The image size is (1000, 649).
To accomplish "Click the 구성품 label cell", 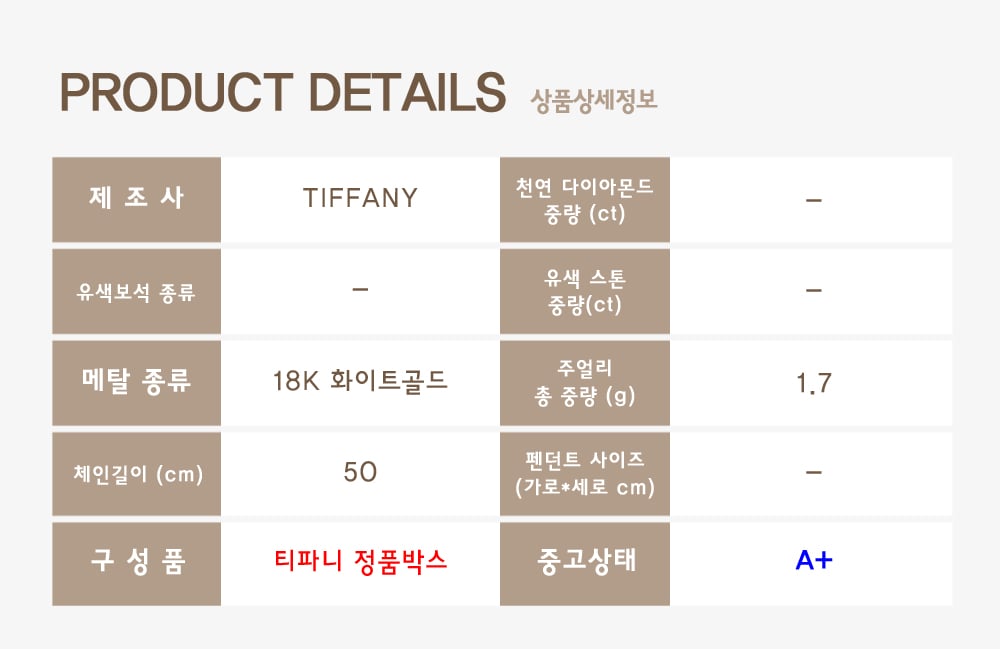I will (x=137, y=562).
